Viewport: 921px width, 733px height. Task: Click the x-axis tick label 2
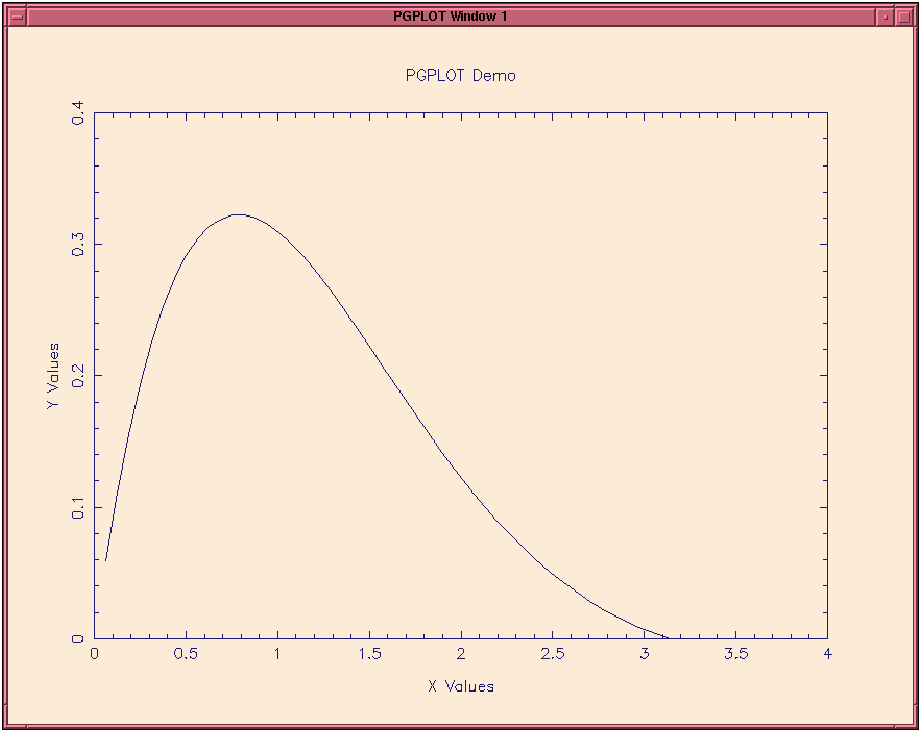pyautogui.click(x=461, y=654)
